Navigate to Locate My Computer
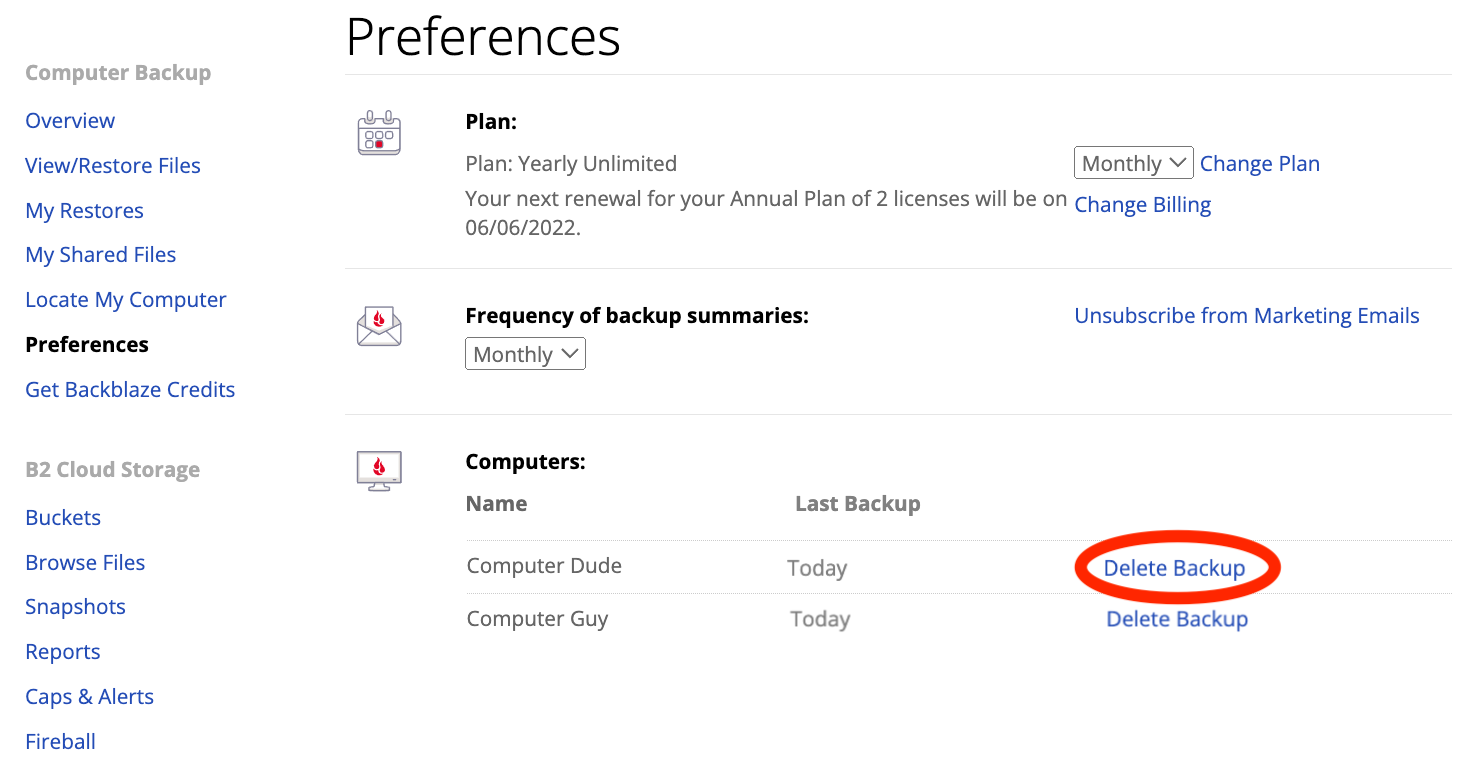 pyautogui.click(x=126, y=300)
